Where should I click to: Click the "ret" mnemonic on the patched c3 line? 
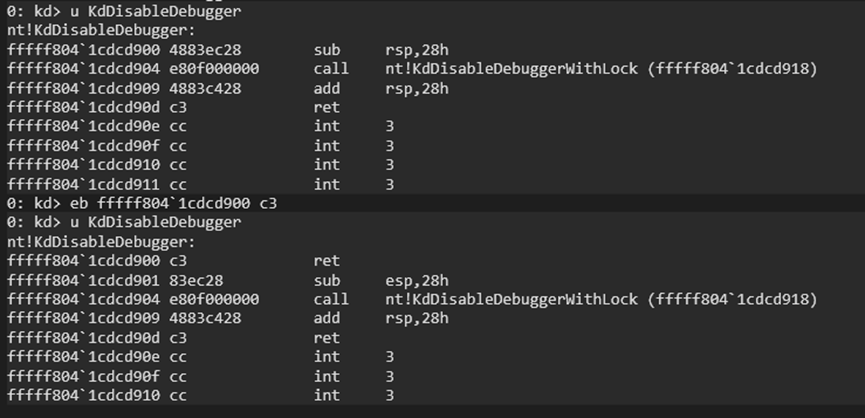click(x=326, y=261)
